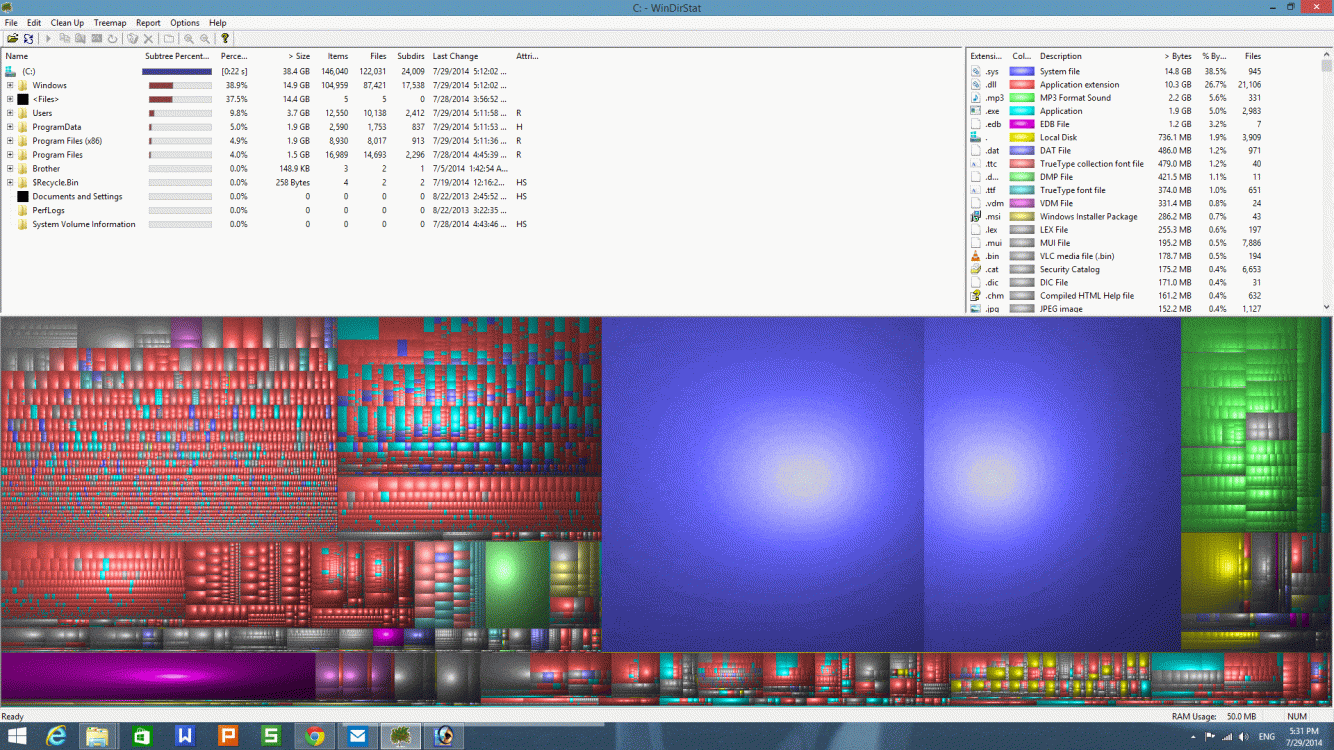Click the grey play arrow toolbar icon
The height and width of the screenshot is (750, 1334).
tap(47, 38)
